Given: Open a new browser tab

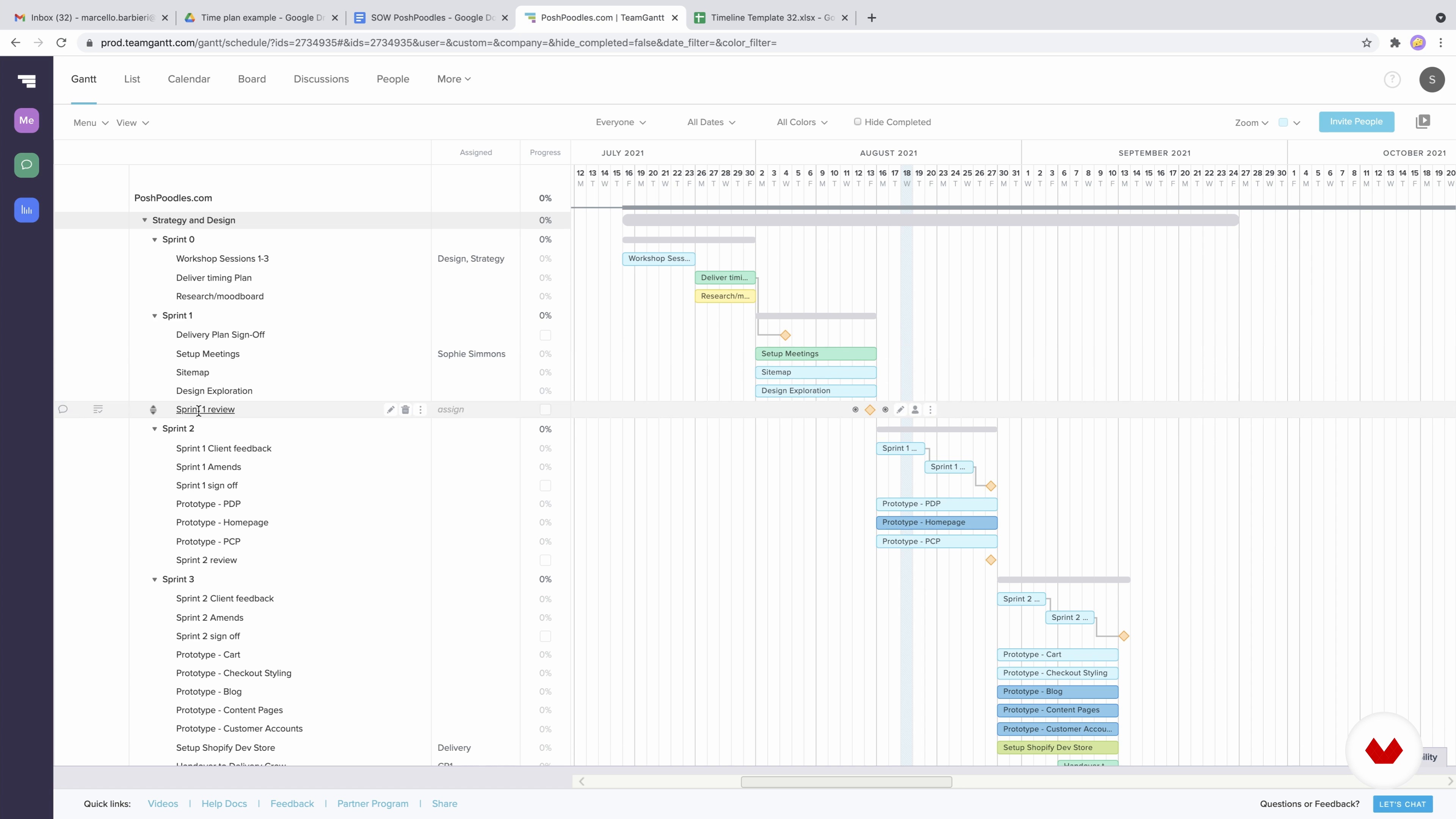Looking at the screenshot, I should pyautogui.click(x=872, y=17).
